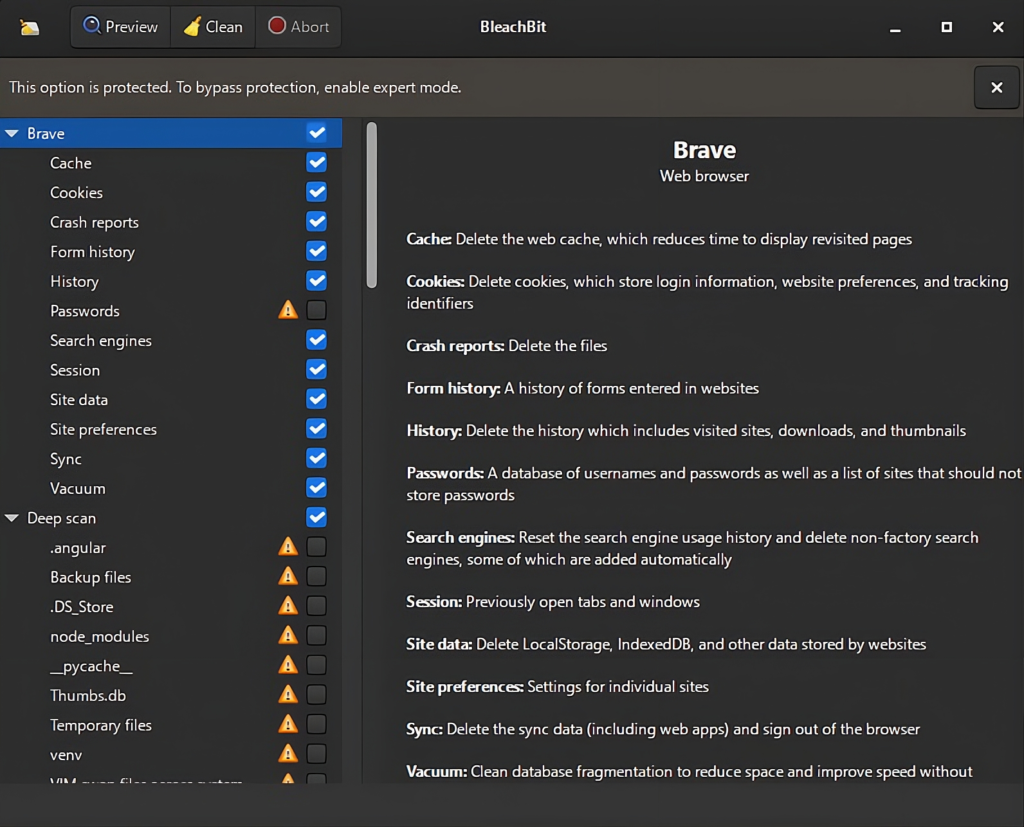Click the warning icon beside venv
Viewport: 1024px width, 827px height.
[288, 754]
